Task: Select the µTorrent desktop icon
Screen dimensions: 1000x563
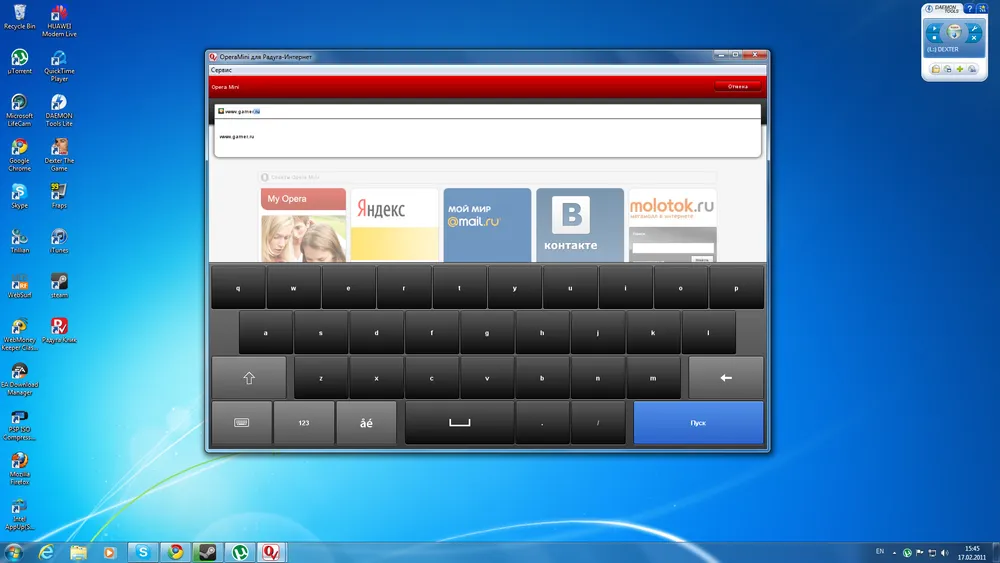Action: tap(20, 62)
